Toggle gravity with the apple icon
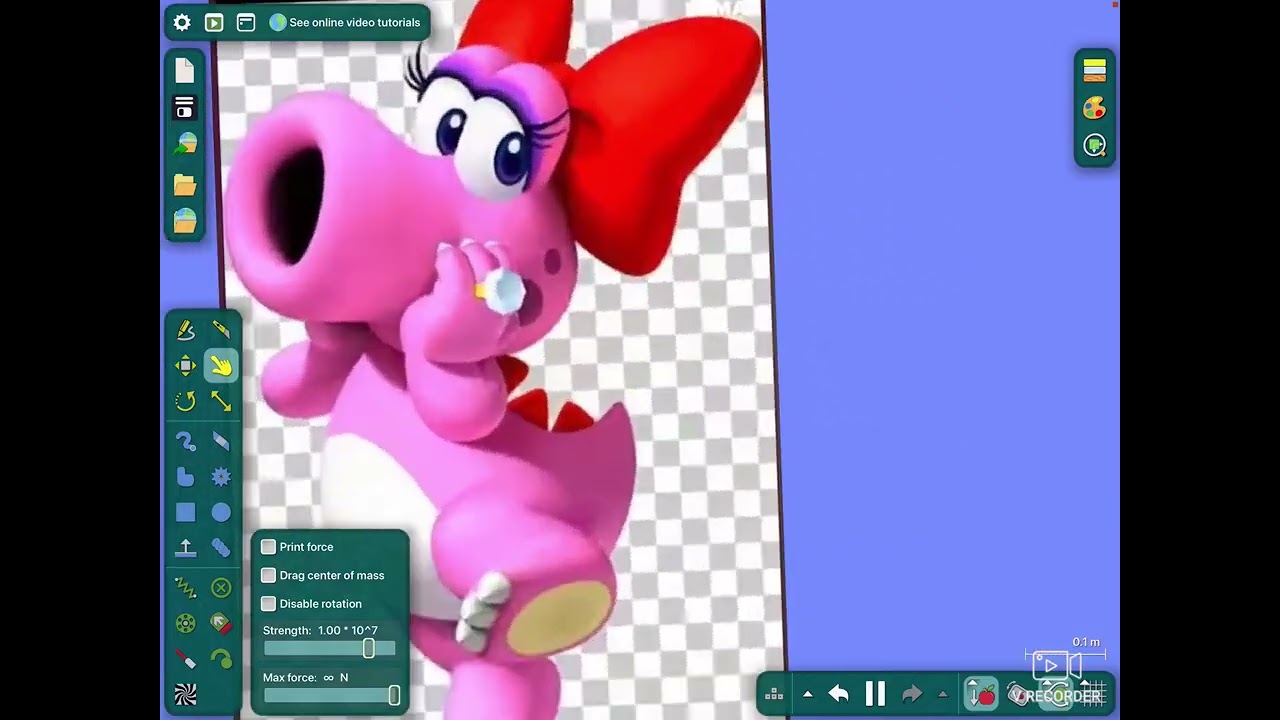 click(981, 694)
